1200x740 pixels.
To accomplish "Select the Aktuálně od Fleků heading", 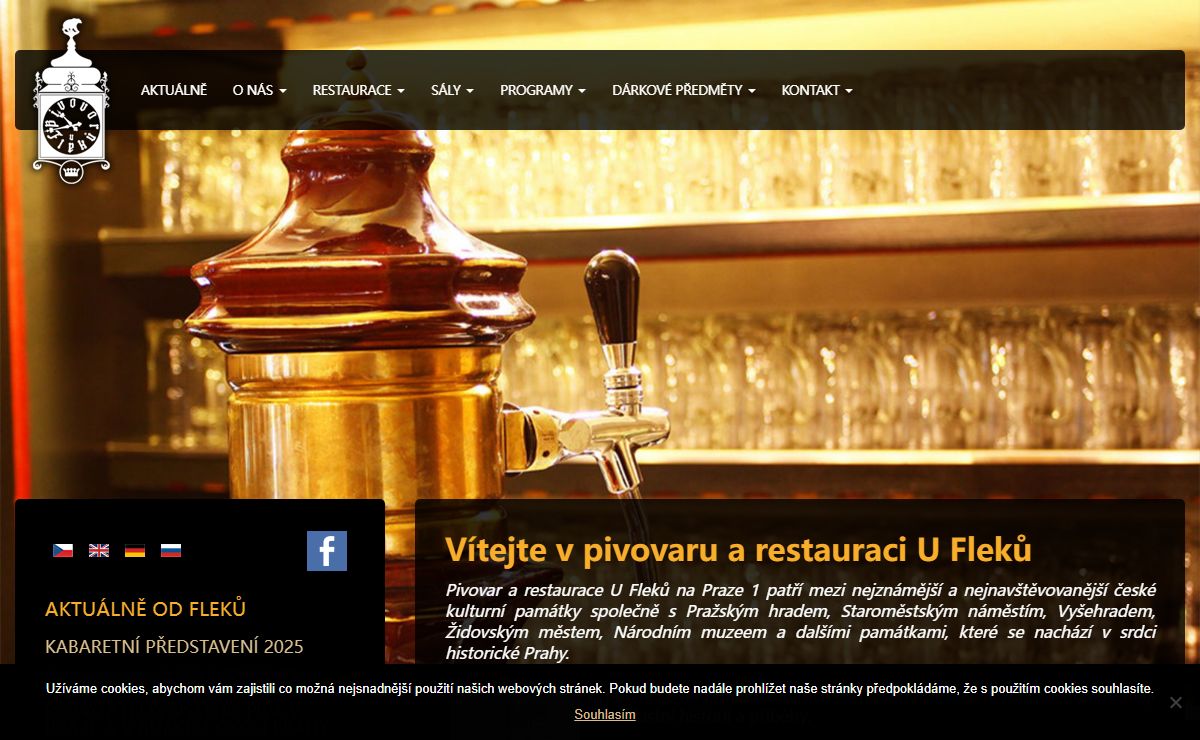I will [x=146, y=609].
